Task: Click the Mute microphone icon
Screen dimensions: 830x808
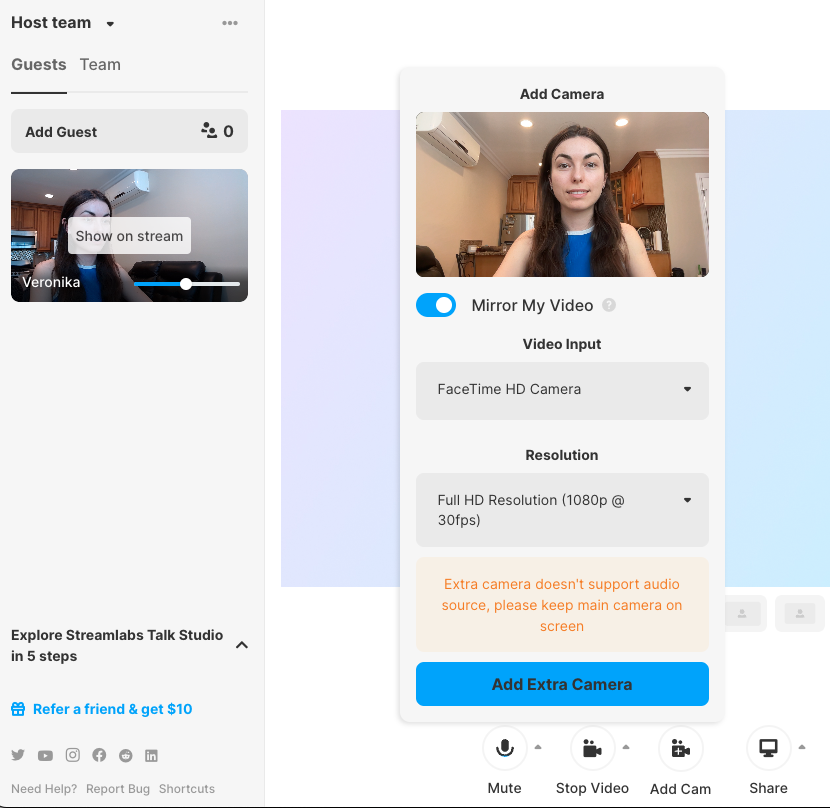Action: click(504, 748)
